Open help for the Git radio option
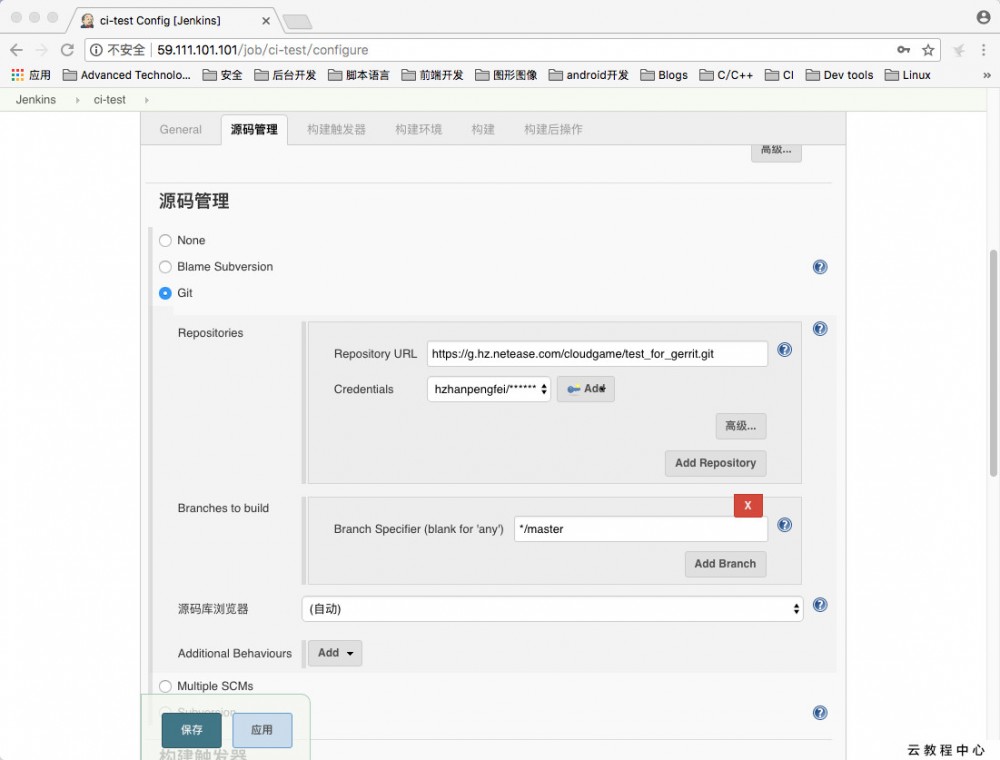This screenshot has width=1000, height=760. tap(820, 267)
